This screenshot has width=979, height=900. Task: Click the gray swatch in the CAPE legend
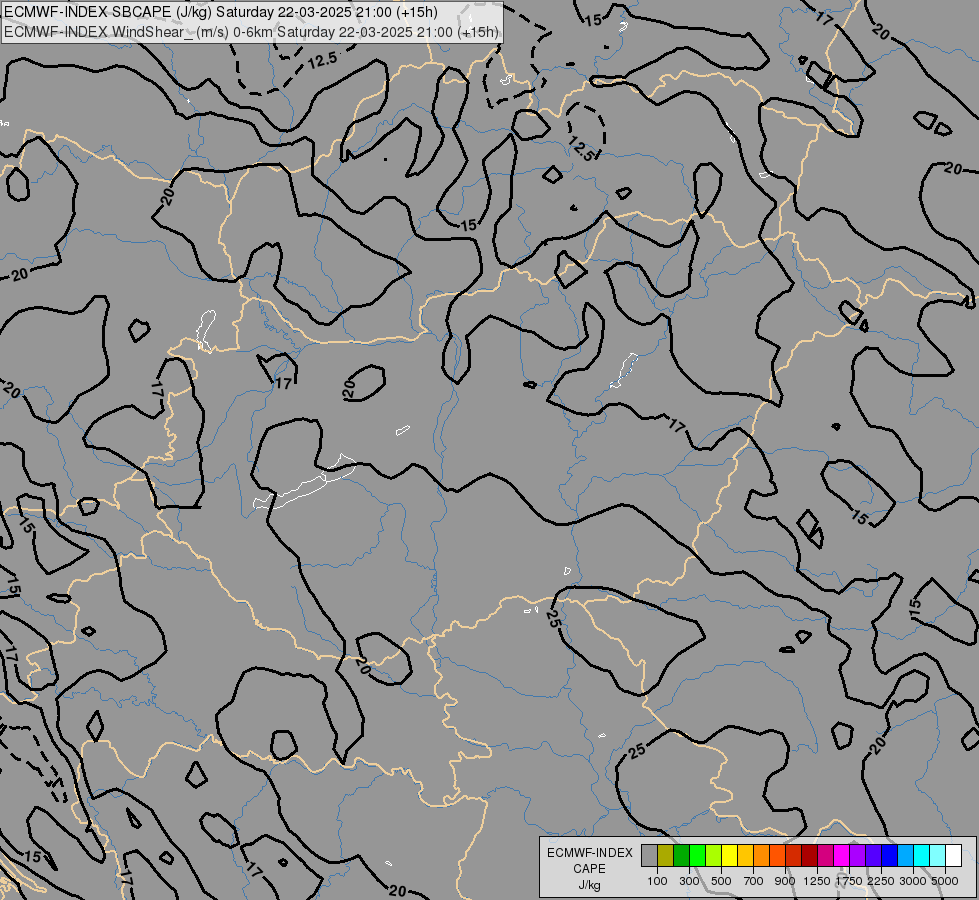tap(649, 855)
